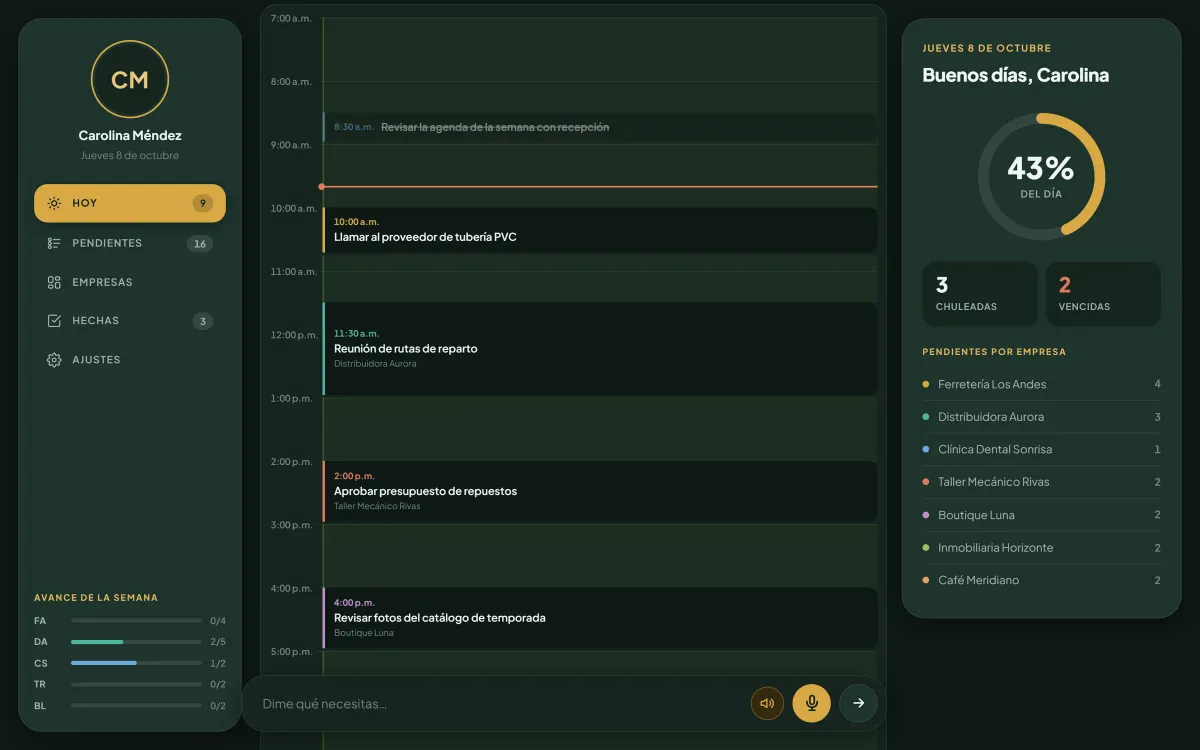Click the Avance de la semana heading

[96, 598]
